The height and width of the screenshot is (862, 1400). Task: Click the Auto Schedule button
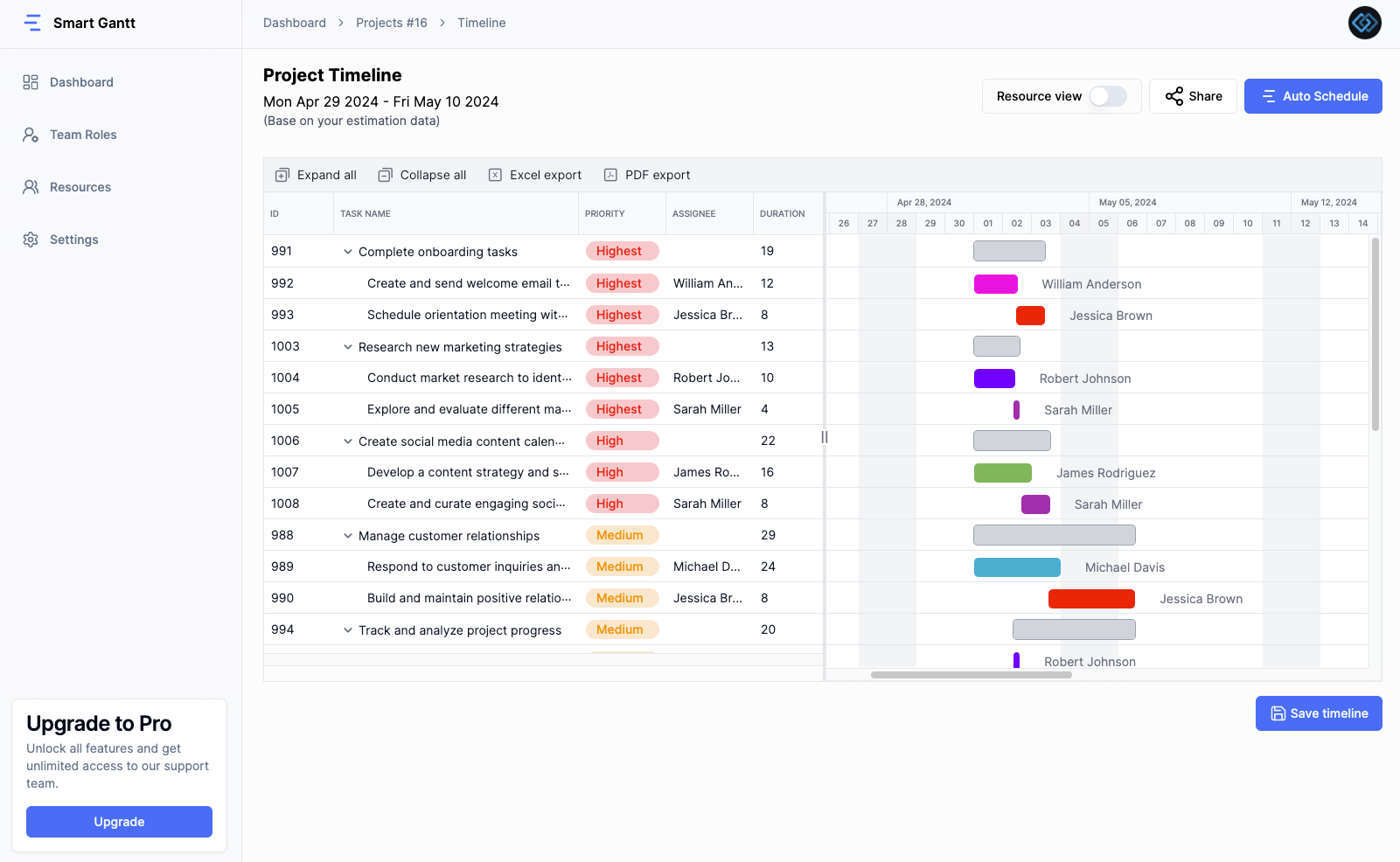[x=1313, y=96]
